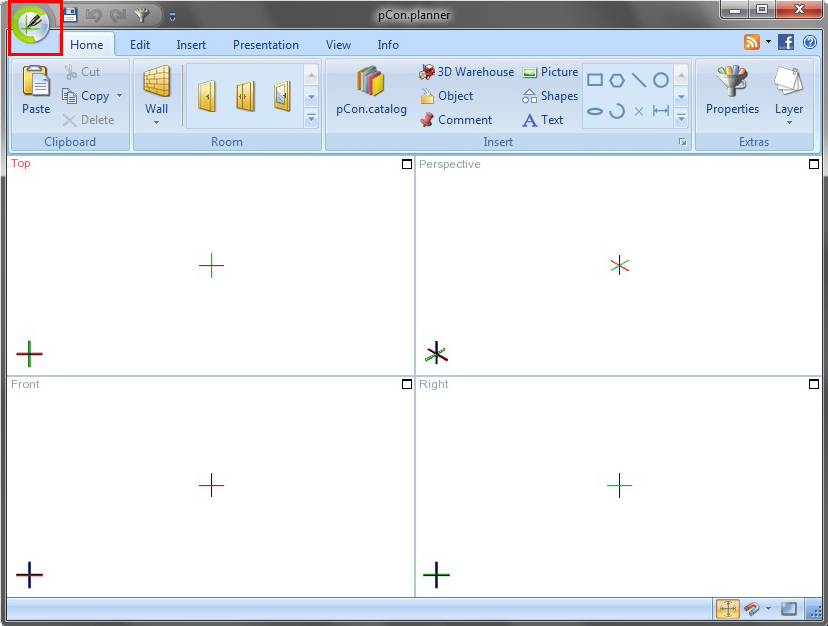The height and width of the screenshot is (626, 828).
Task: Click the Save icon in quick access toolbar
Action: coord(70,15)
